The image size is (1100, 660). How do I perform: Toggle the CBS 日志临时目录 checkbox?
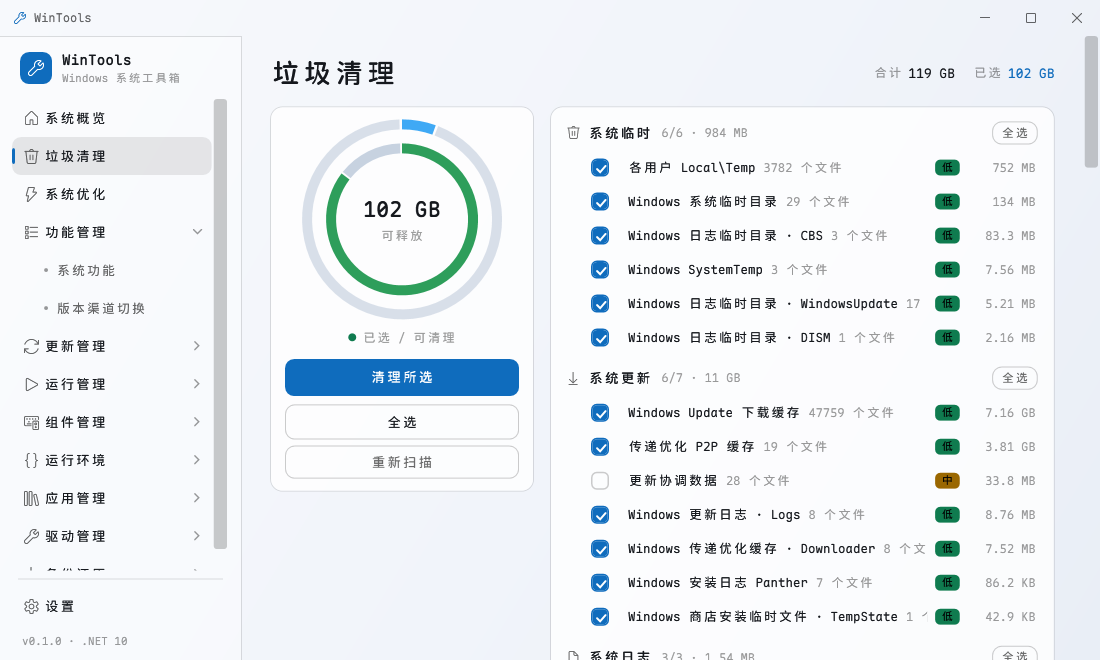click(x=600, y=236)
